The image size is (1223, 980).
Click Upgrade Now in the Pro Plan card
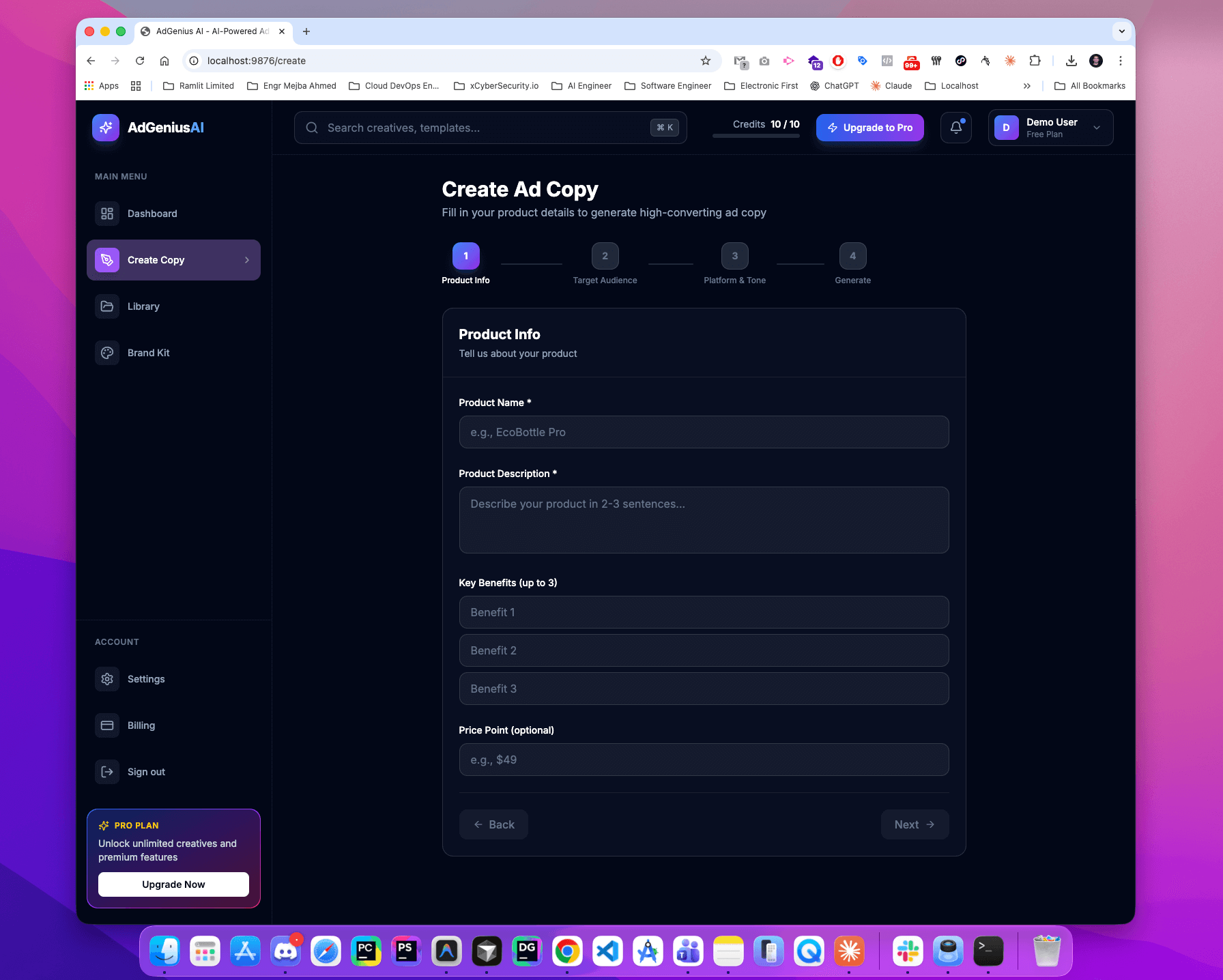[173, 884]
